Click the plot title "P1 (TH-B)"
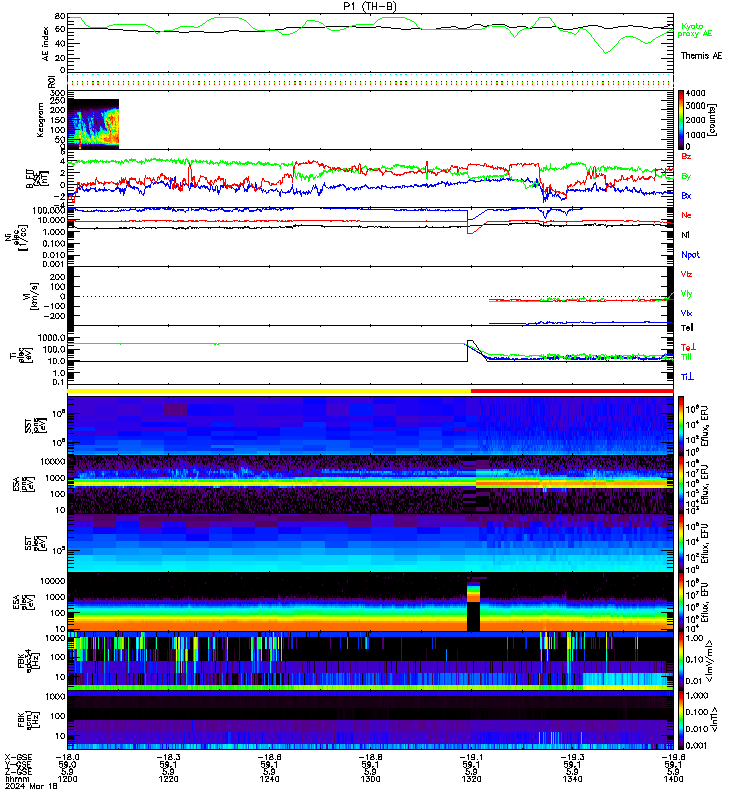Viewport: 750px width, 800px height. tap(369, 6)
